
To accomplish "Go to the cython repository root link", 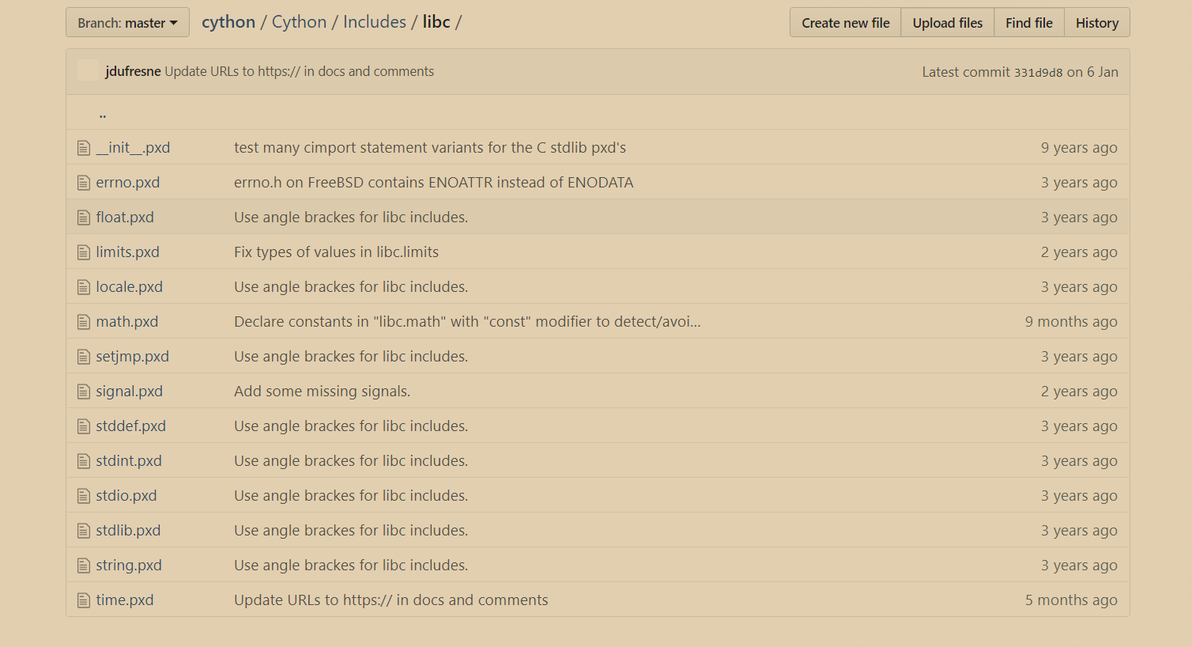I will (x=228, y=22).
